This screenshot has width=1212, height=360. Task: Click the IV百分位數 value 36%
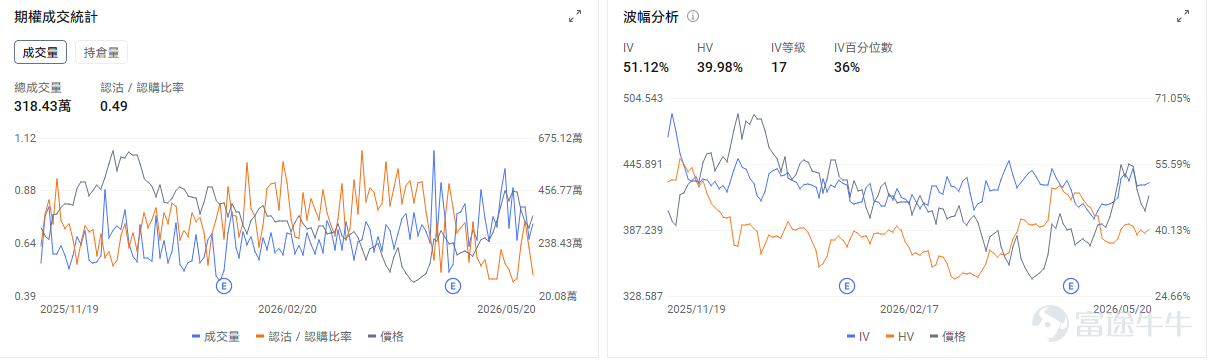(847, 67)
